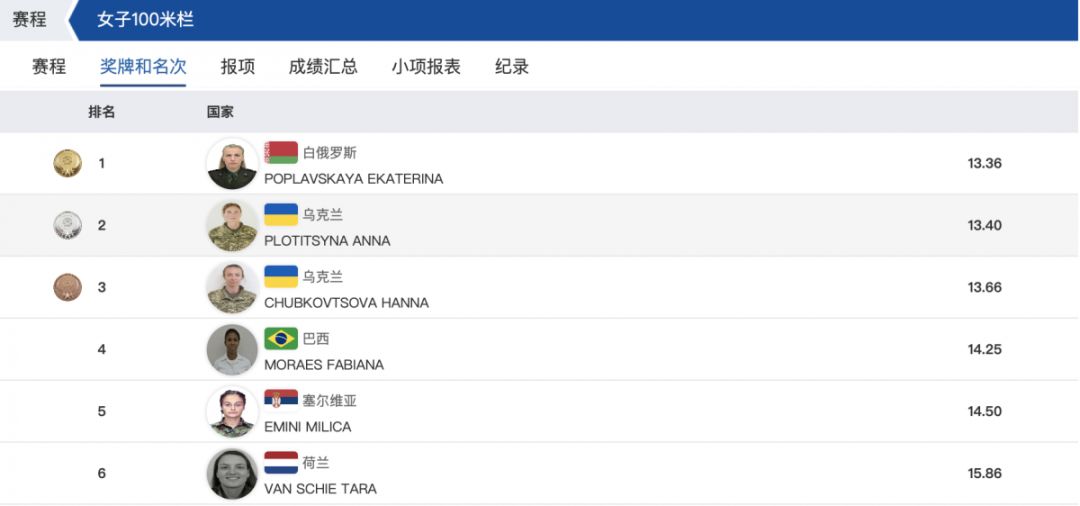The width and height of the screenshot is (1080, 506).
Task: Click VAN SCHIE TARA's portrait photo
Action: (x=233, y=473)
